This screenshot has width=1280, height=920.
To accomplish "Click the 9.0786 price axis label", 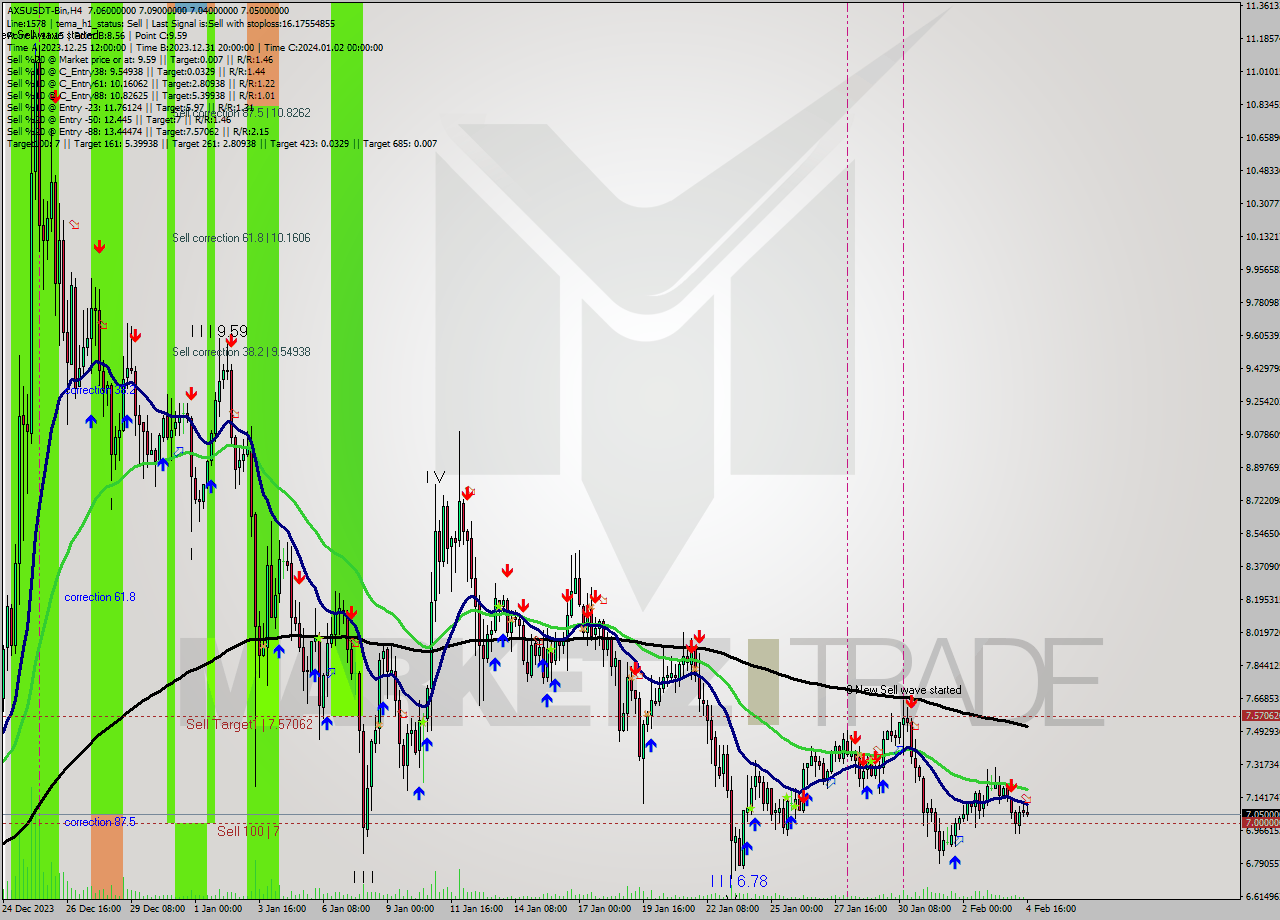I will pos(1262,435).
